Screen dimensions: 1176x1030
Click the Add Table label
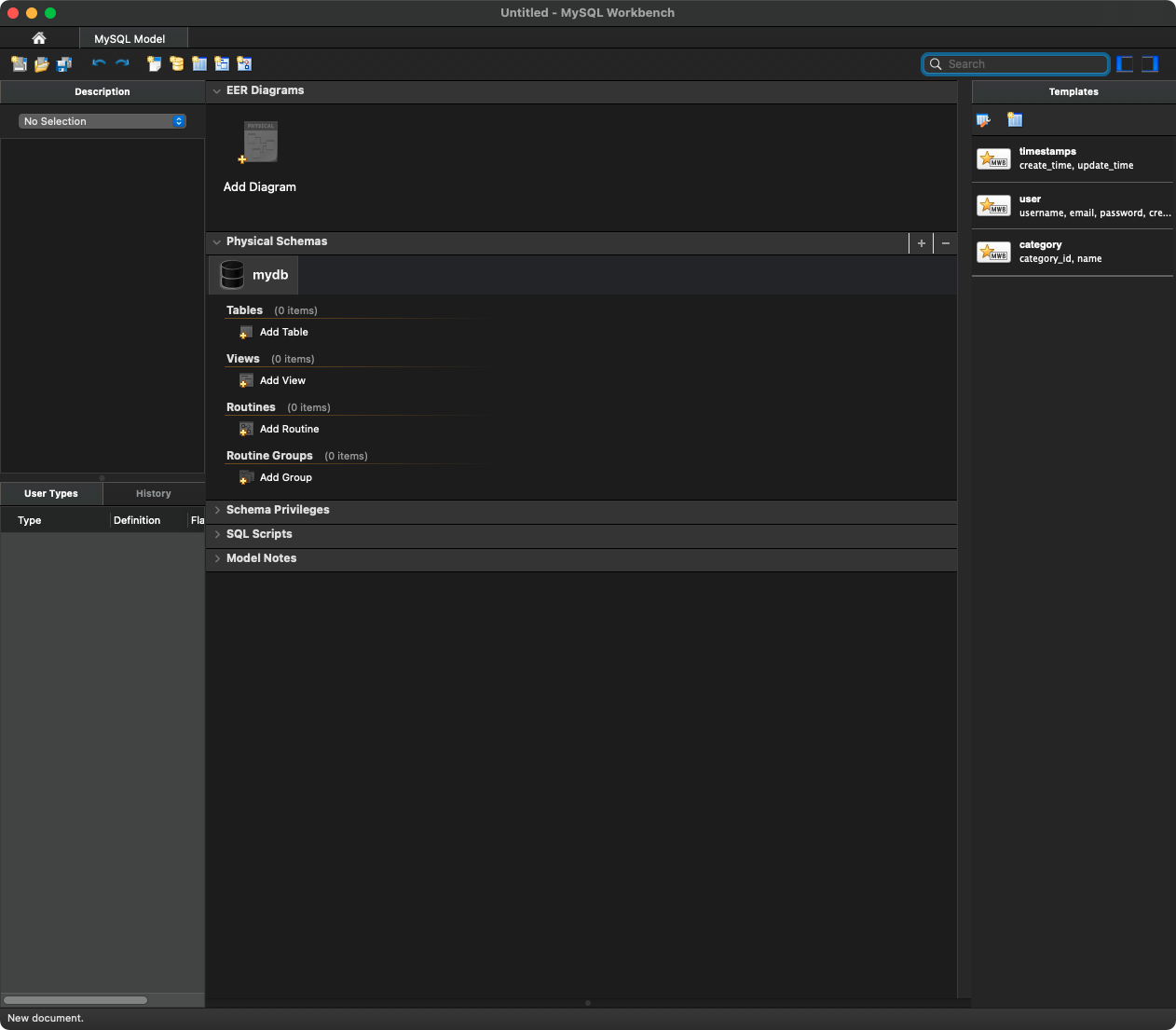pos(284,333)
